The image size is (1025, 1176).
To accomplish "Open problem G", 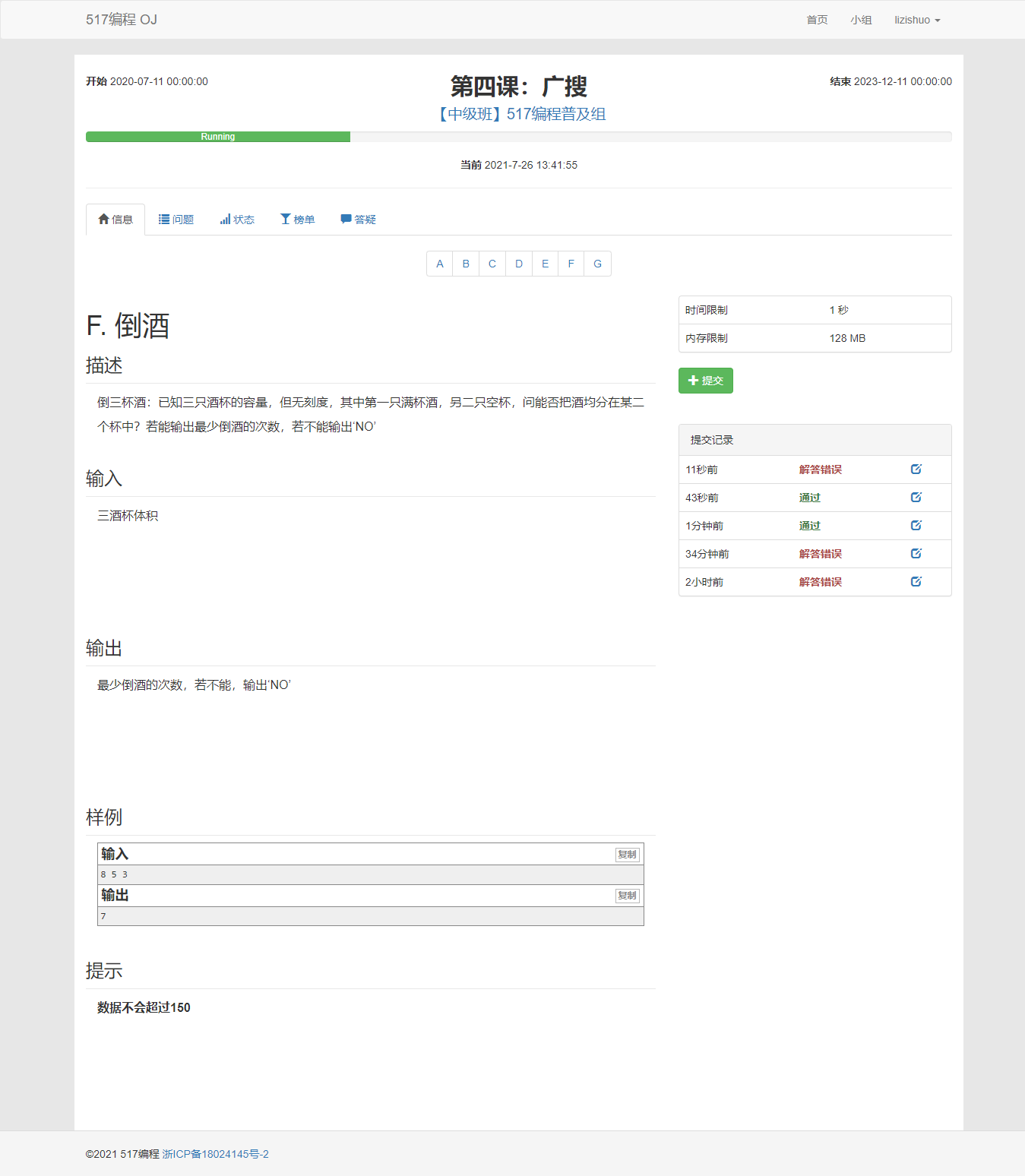I will pos(597,264).
